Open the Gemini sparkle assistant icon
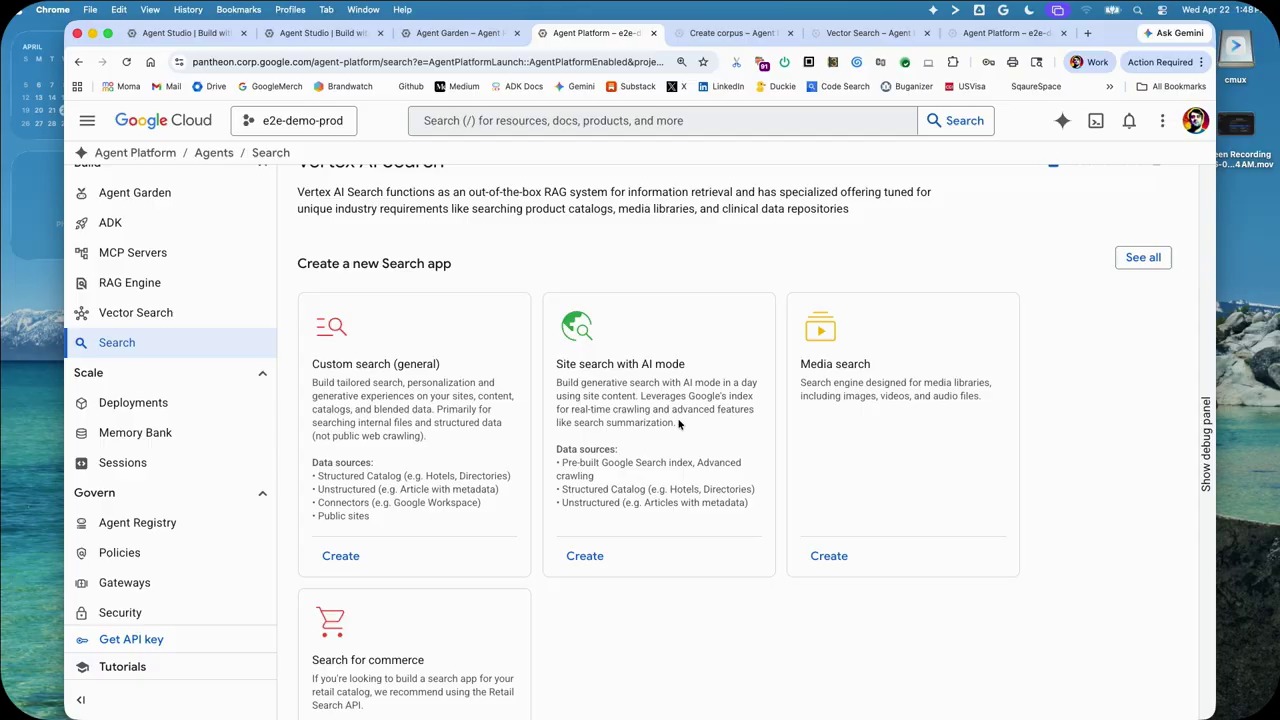The height and width of the screenshot is (720, 1280). click(1062, 121)
